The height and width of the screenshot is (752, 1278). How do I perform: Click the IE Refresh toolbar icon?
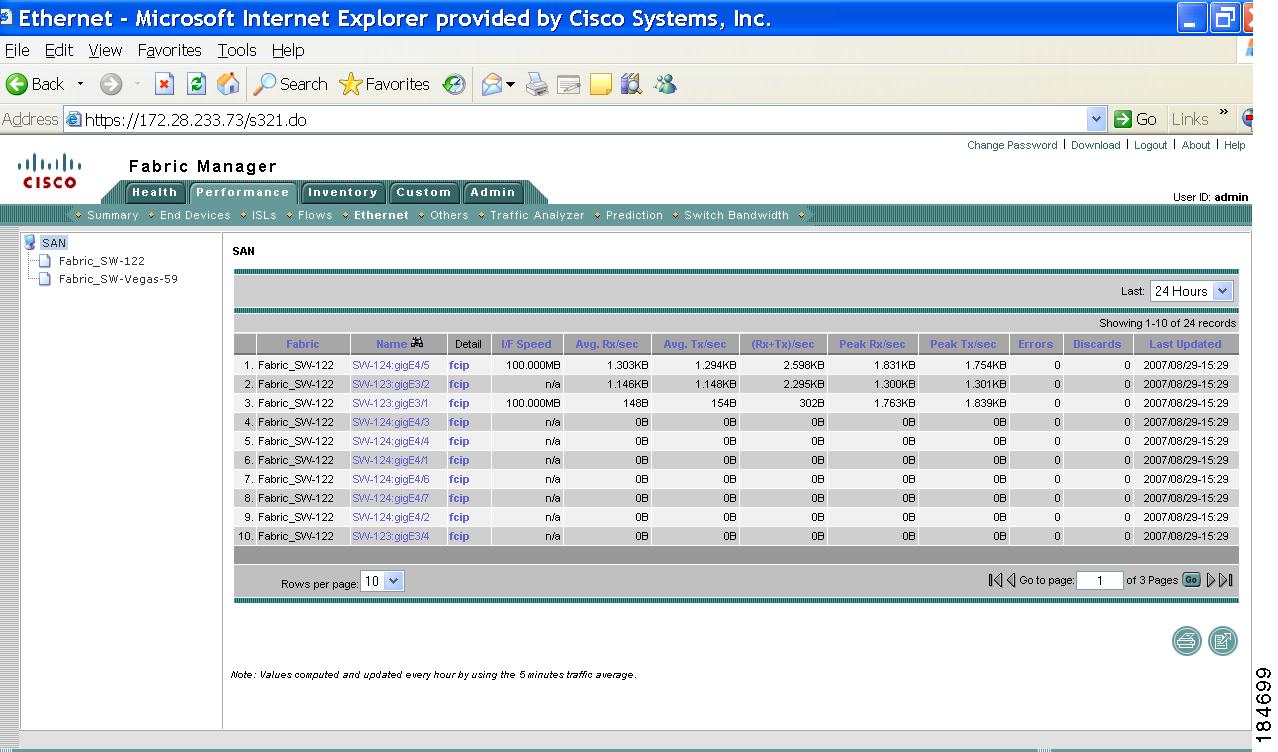[197, 85]
